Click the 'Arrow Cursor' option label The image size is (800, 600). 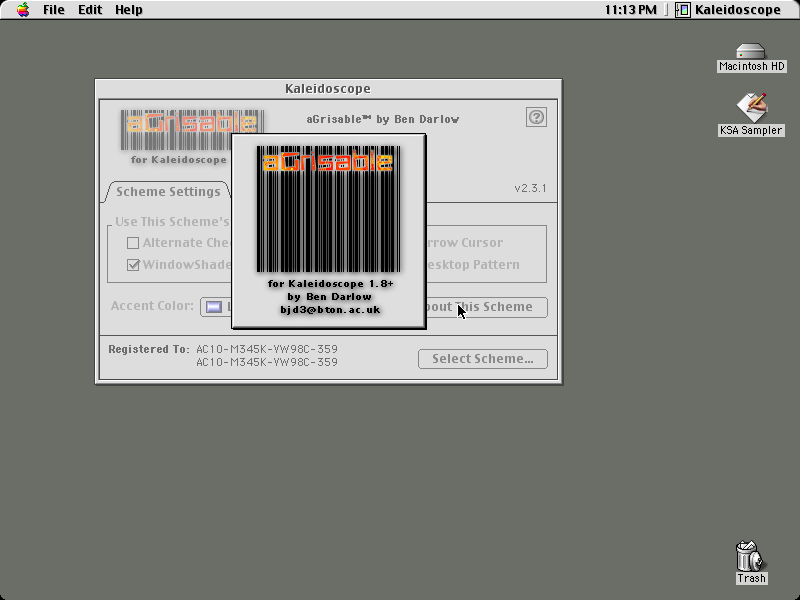point(465,243)
